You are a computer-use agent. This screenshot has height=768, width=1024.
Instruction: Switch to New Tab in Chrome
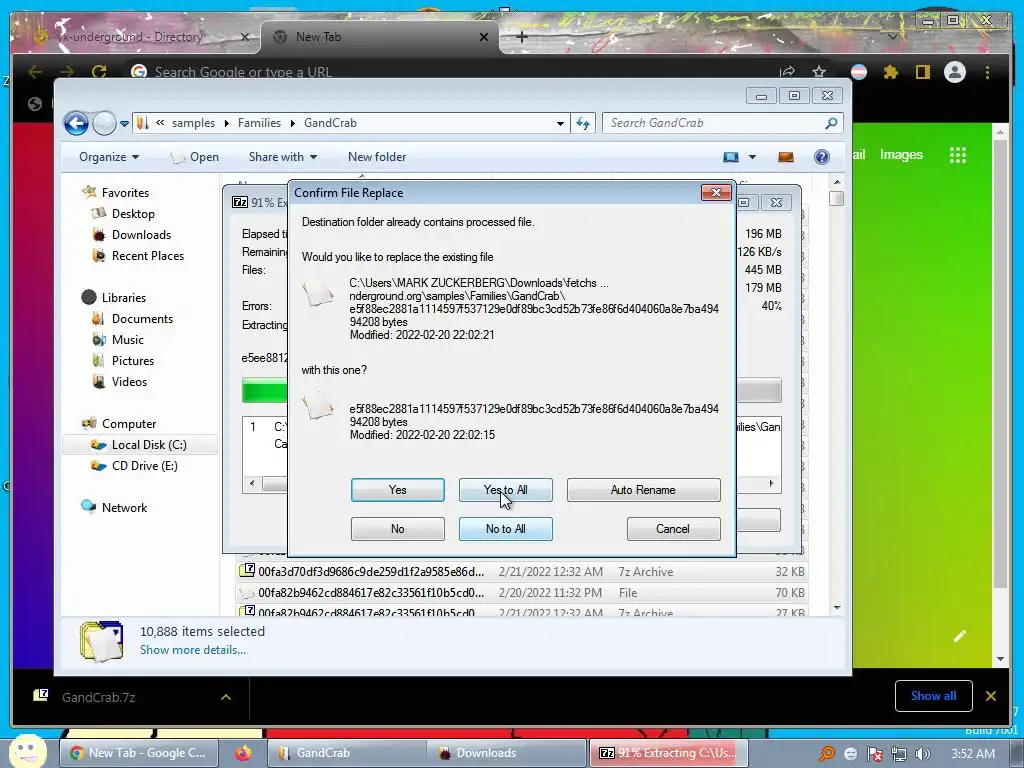(x=379, y=37)
